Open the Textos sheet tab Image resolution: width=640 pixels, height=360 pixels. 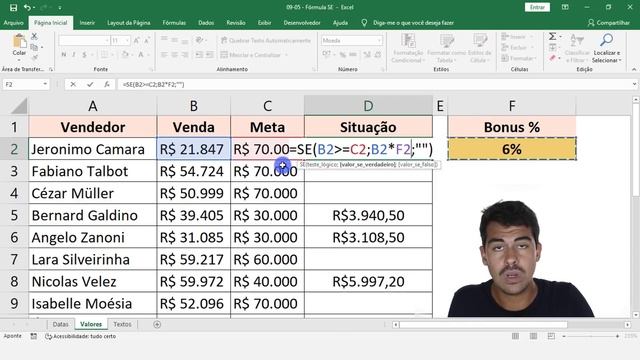point(122,324)
